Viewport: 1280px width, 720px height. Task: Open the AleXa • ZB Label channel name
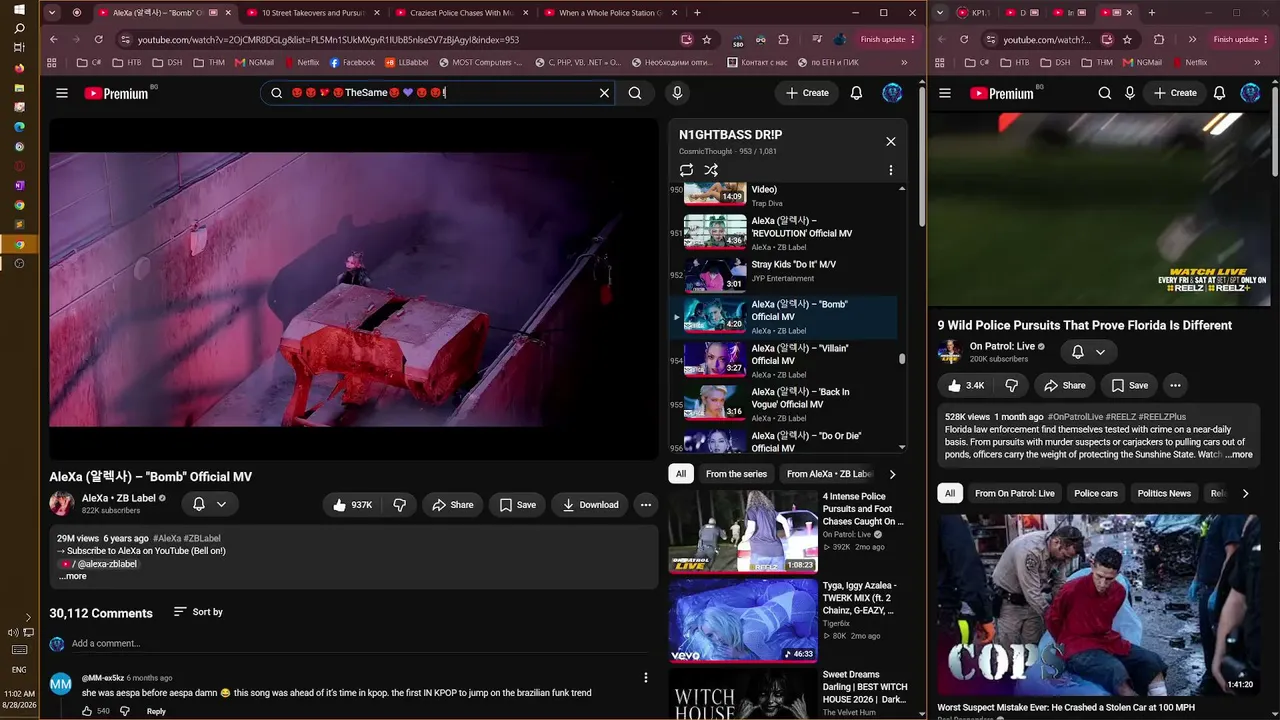[118, 498]
